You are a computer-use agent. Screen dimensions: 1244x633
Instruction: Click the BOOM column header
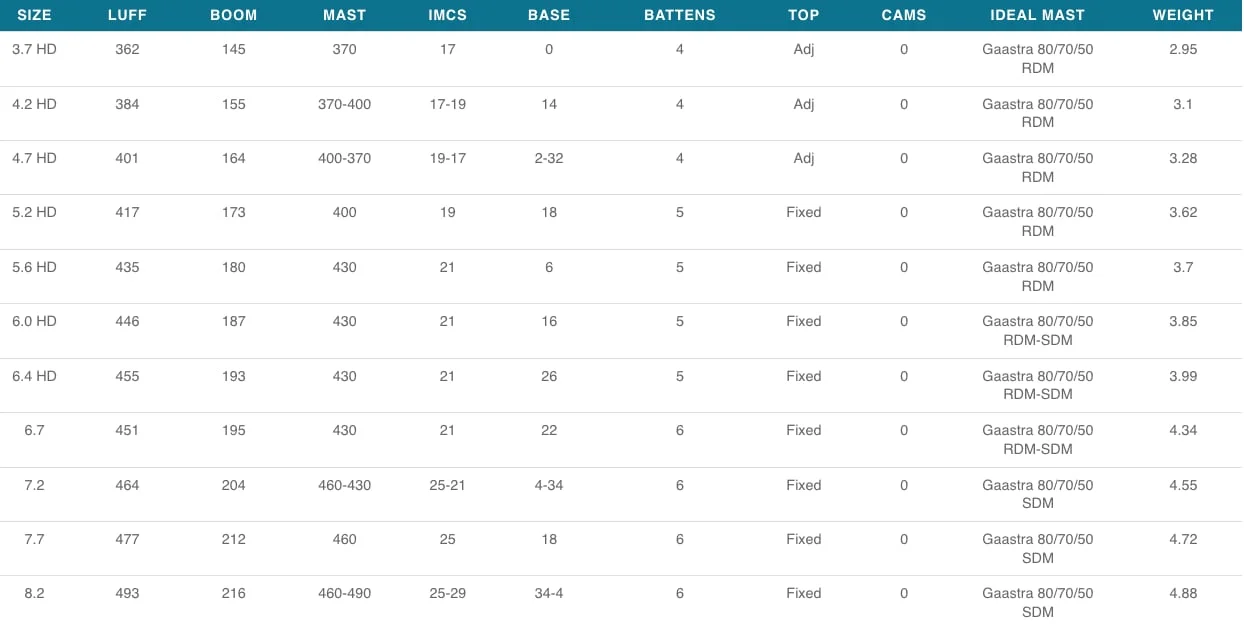pos(234,15)
